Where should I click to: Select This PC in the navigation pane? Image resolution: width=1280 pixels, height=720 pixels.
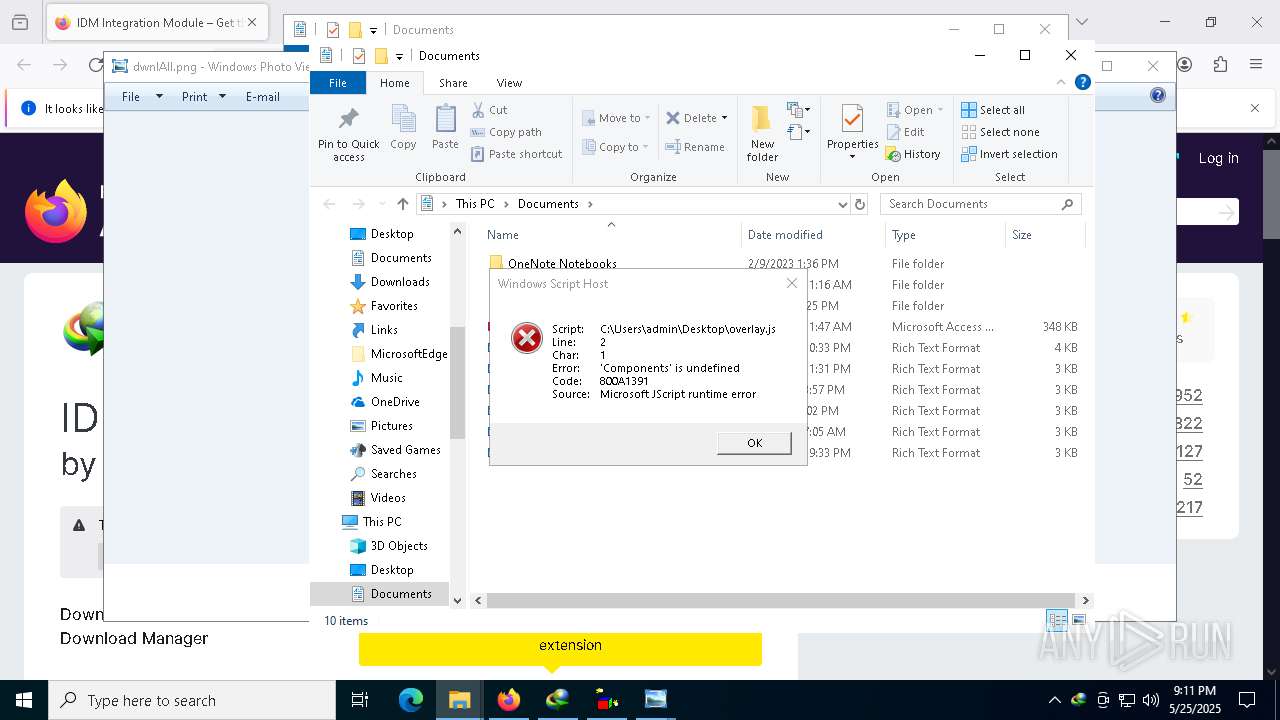click(x=381, y=522)
